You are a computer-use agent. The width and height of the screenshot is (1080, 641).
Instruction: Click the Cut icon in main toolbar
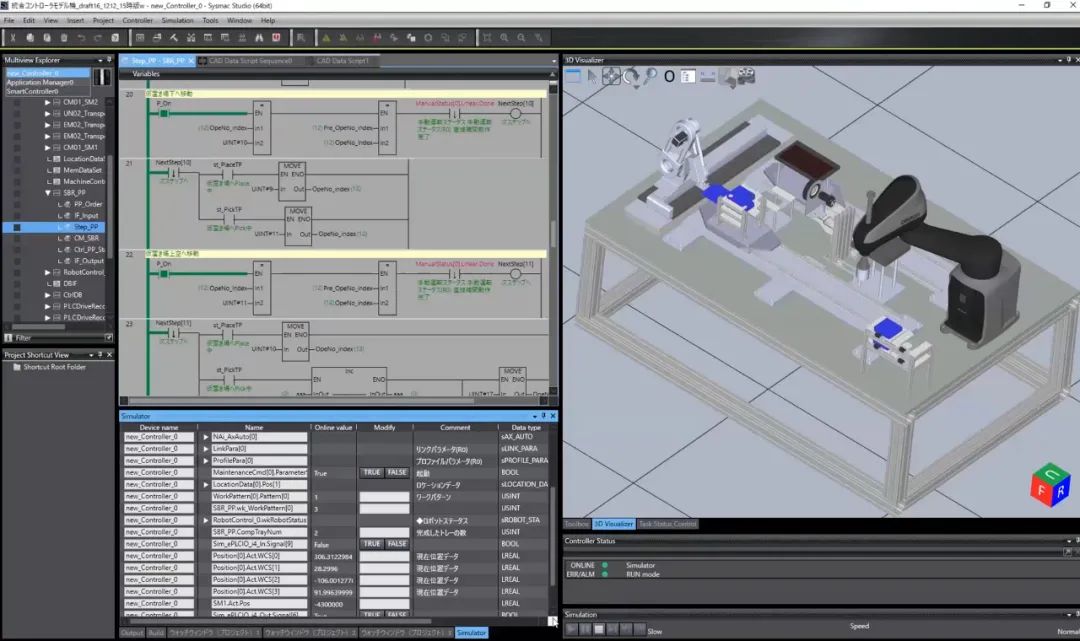pos(13,38)
